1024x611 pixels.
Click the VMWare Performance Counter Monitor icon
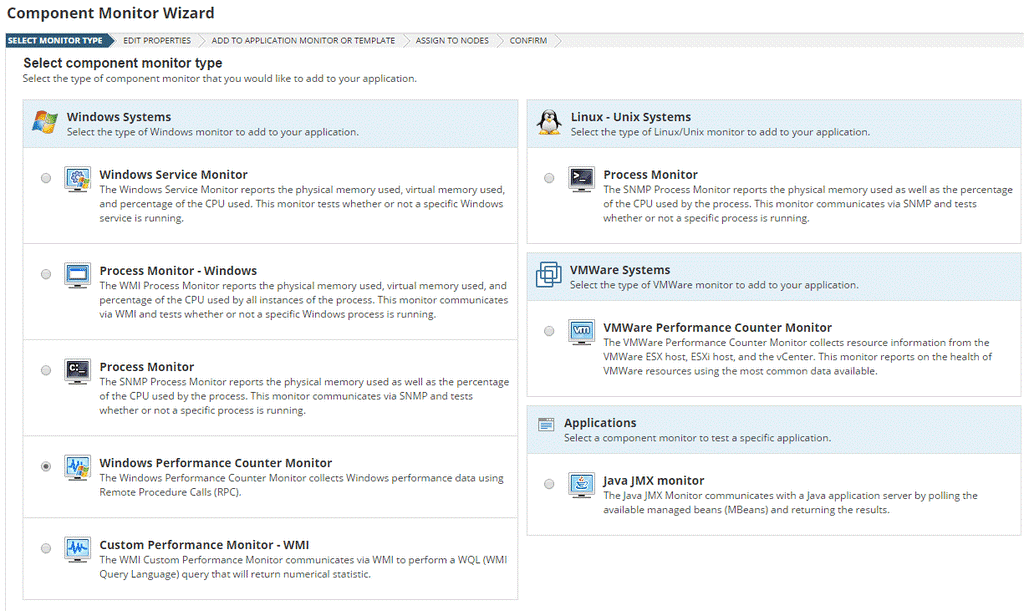pos(581,332)
